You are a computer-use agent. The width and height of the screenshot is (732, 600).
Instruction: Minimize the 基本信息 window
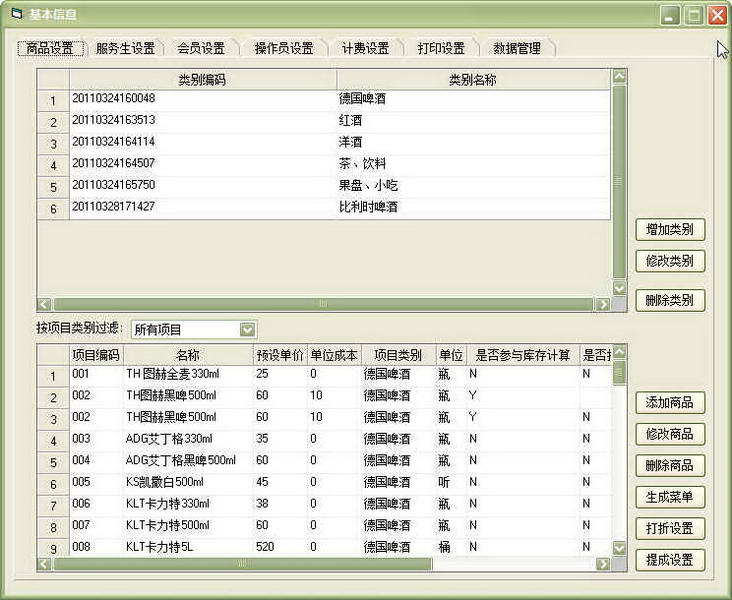pyautogui.click(x=670, y=15)
